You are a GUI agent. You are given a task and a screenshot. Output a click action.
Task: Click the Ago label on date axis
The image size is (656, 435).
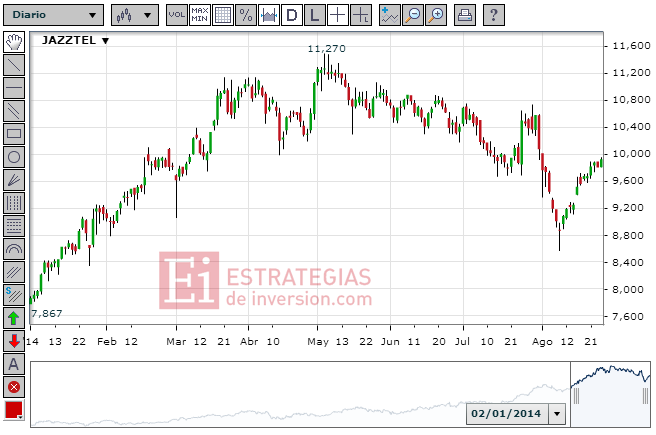coord(542,342)
